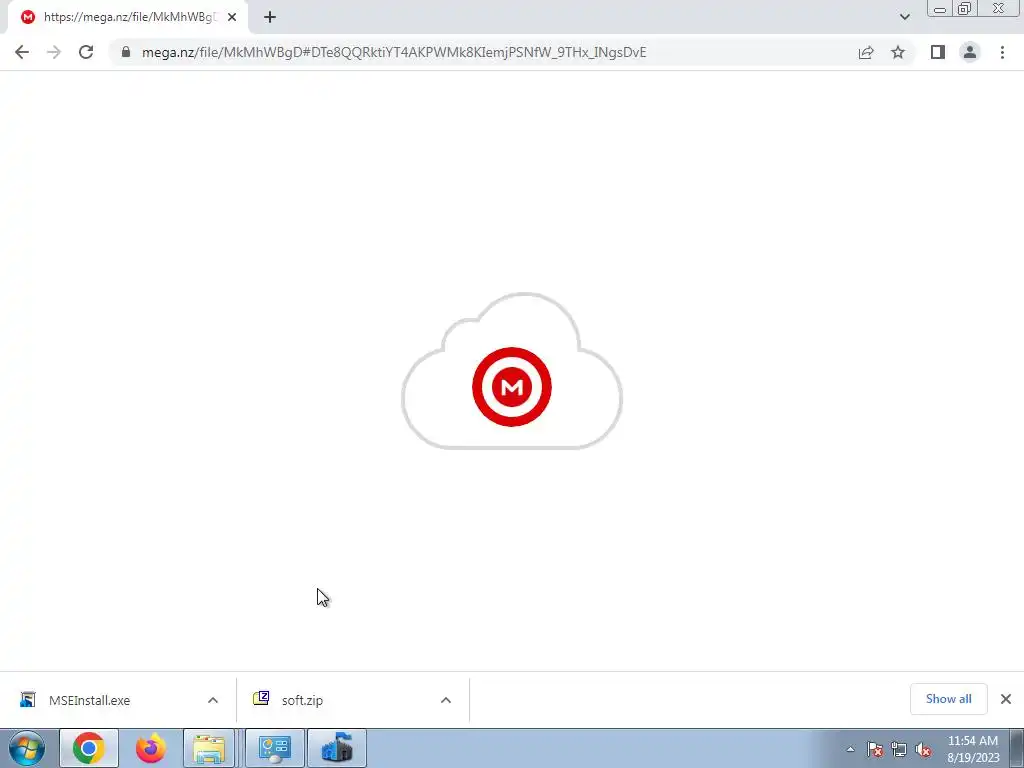Open downloaded soft.zip file
The image size is (1024, 768).
302,700
